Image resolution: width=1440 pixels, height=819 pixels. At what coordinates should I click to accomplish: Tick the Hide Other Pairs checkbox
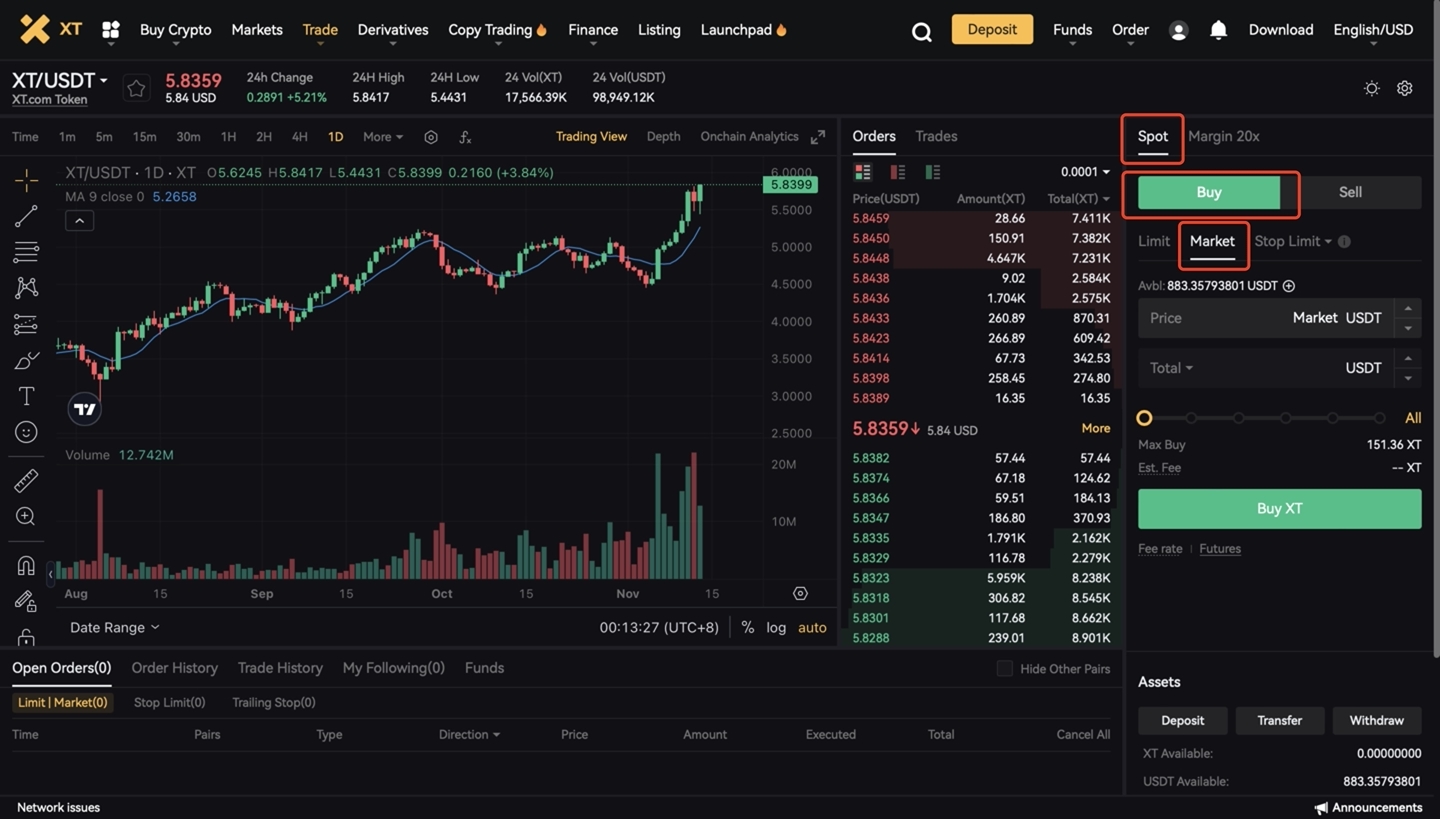(x=1005, y=668)
